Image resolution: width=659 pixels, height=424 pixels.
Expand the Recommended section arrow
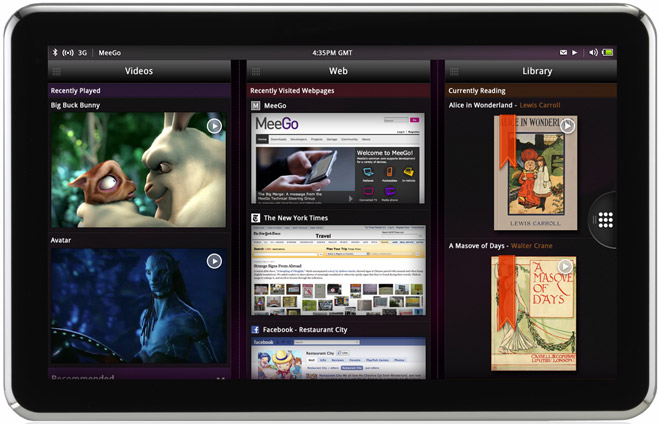(x=220, y=377)
